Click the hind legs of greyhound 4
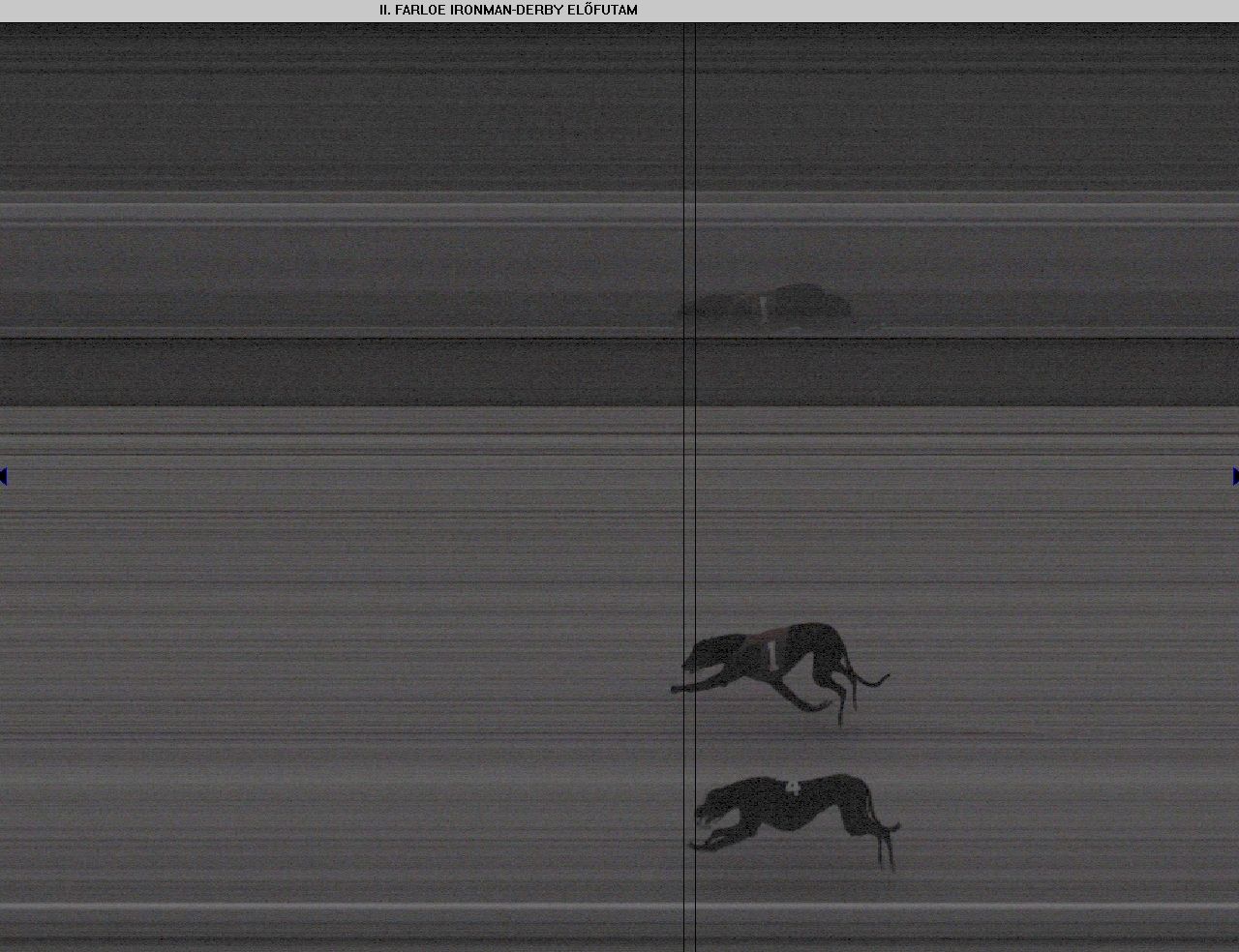 click(x=887, y=851)
